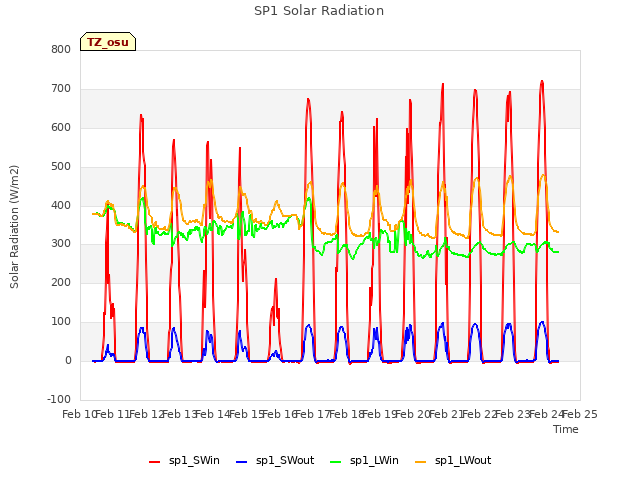Click the Solar Radiation (W/m2) axis label
Screen dimensions: 640x480
click(14, 227)
